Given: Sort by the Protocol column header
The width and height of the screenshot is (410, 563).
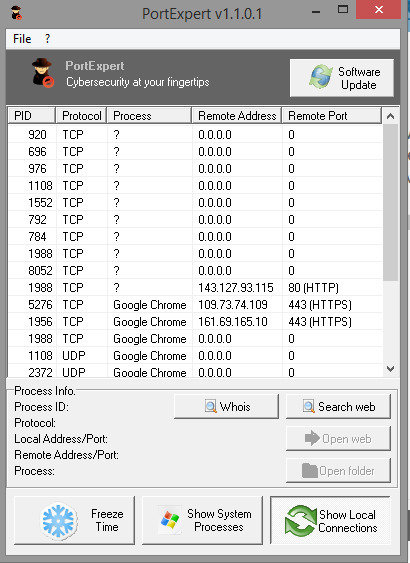Looking at the screenshot, I should [81, 116].
